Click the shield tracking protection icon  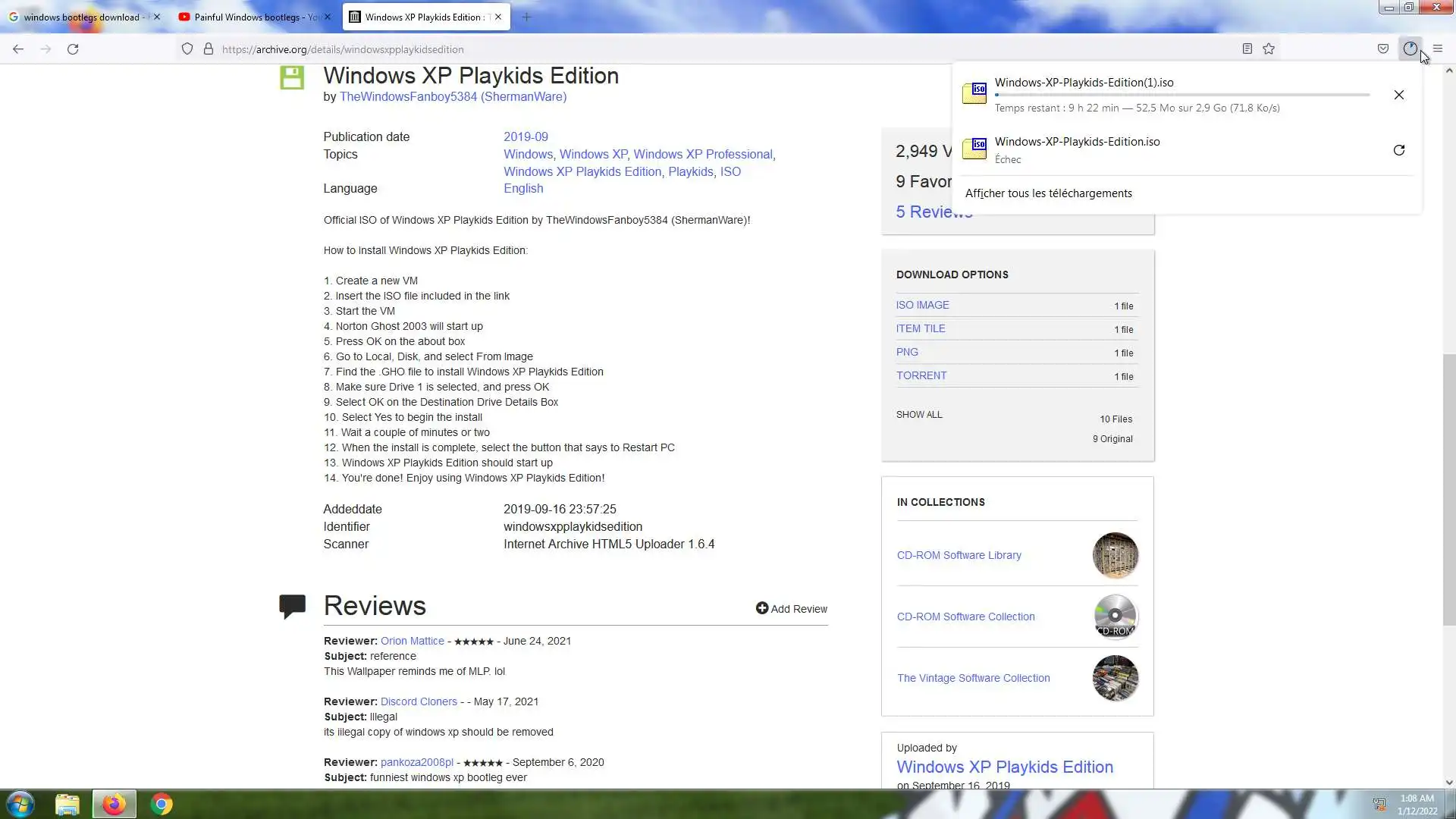187,49
